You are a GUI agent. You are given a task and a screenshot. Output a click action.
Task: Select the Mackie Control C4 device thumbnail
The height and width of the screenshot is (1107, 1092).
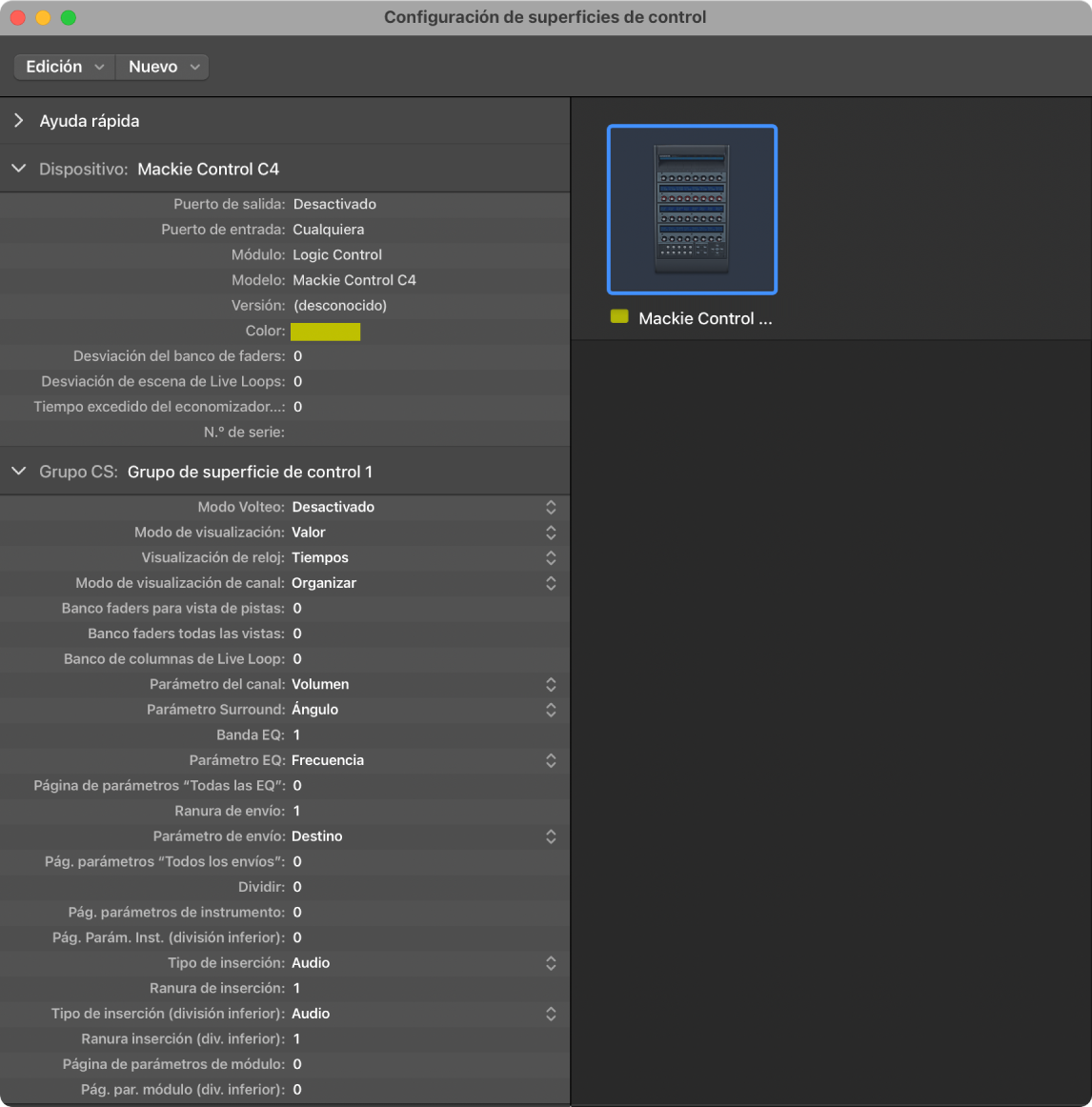692,209
